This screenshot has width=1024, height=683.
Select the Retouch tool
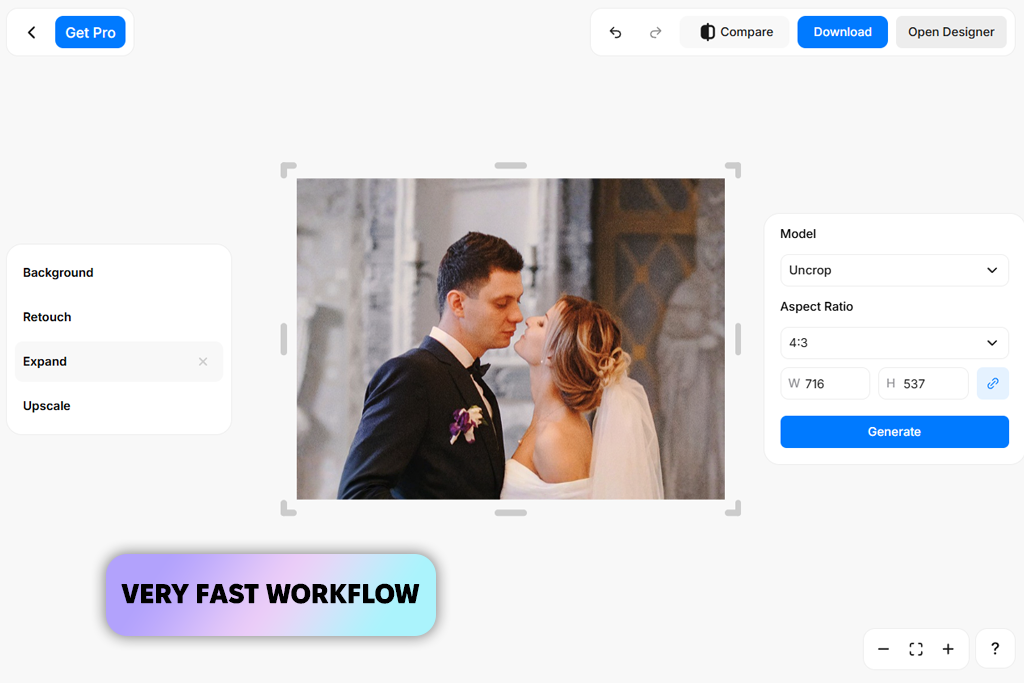[119, 317]
